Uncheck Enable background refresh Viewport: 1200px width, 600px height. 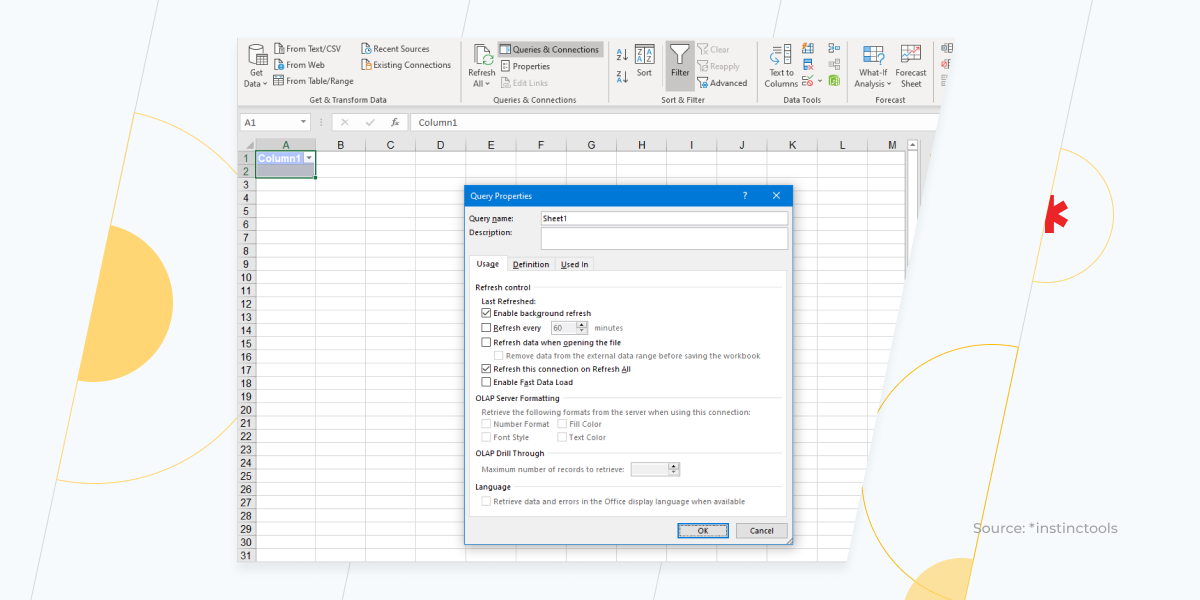(487, 313)
